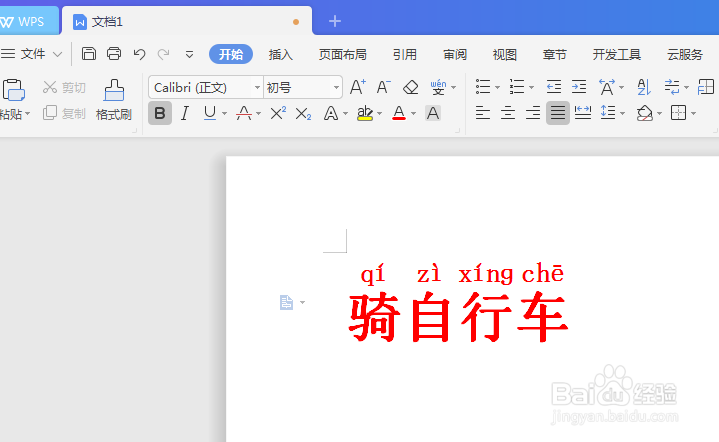Click the paragraph layout icon beside text

tap(287, 303)
